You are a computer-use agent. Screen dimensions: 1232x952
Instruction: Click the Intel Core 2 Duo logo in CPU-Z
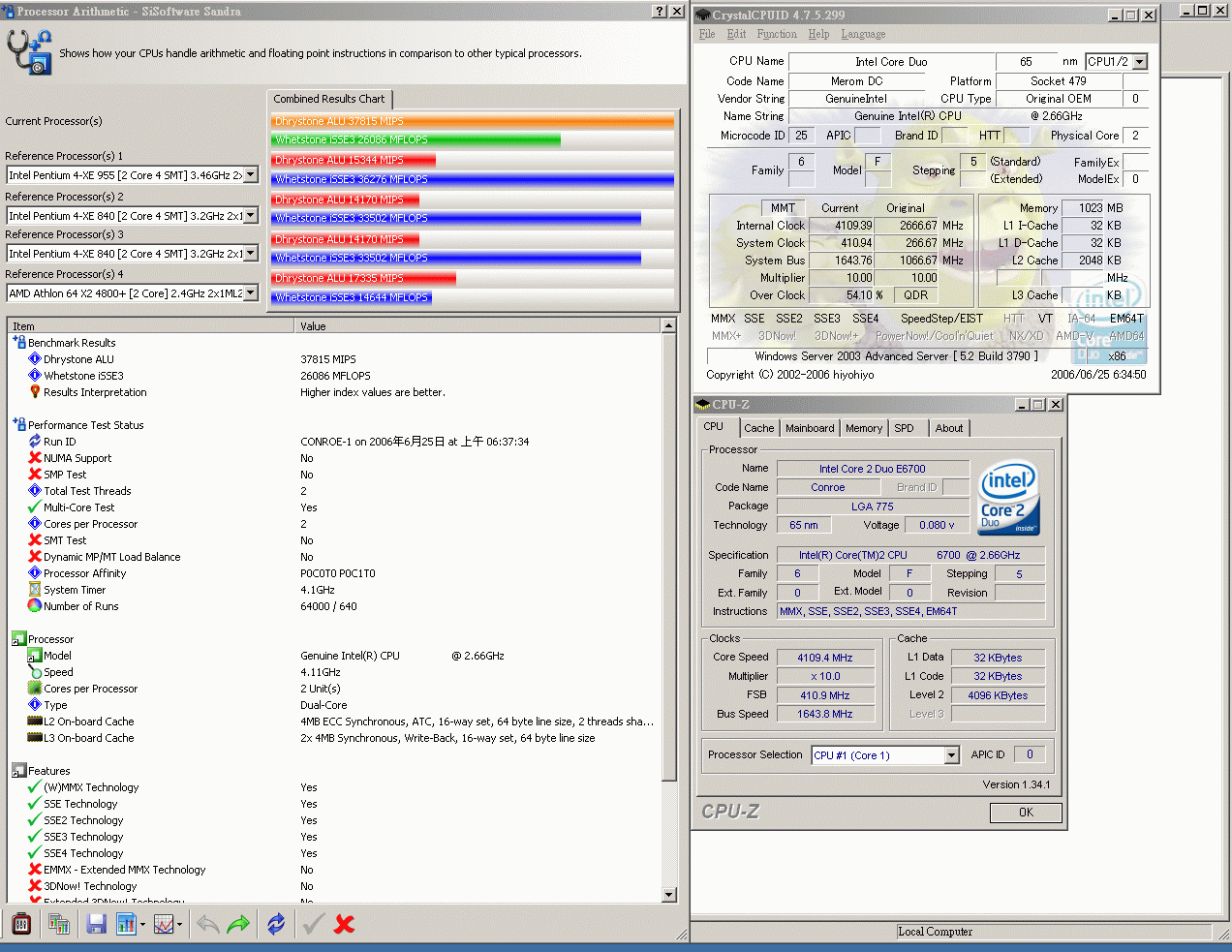1008,497
